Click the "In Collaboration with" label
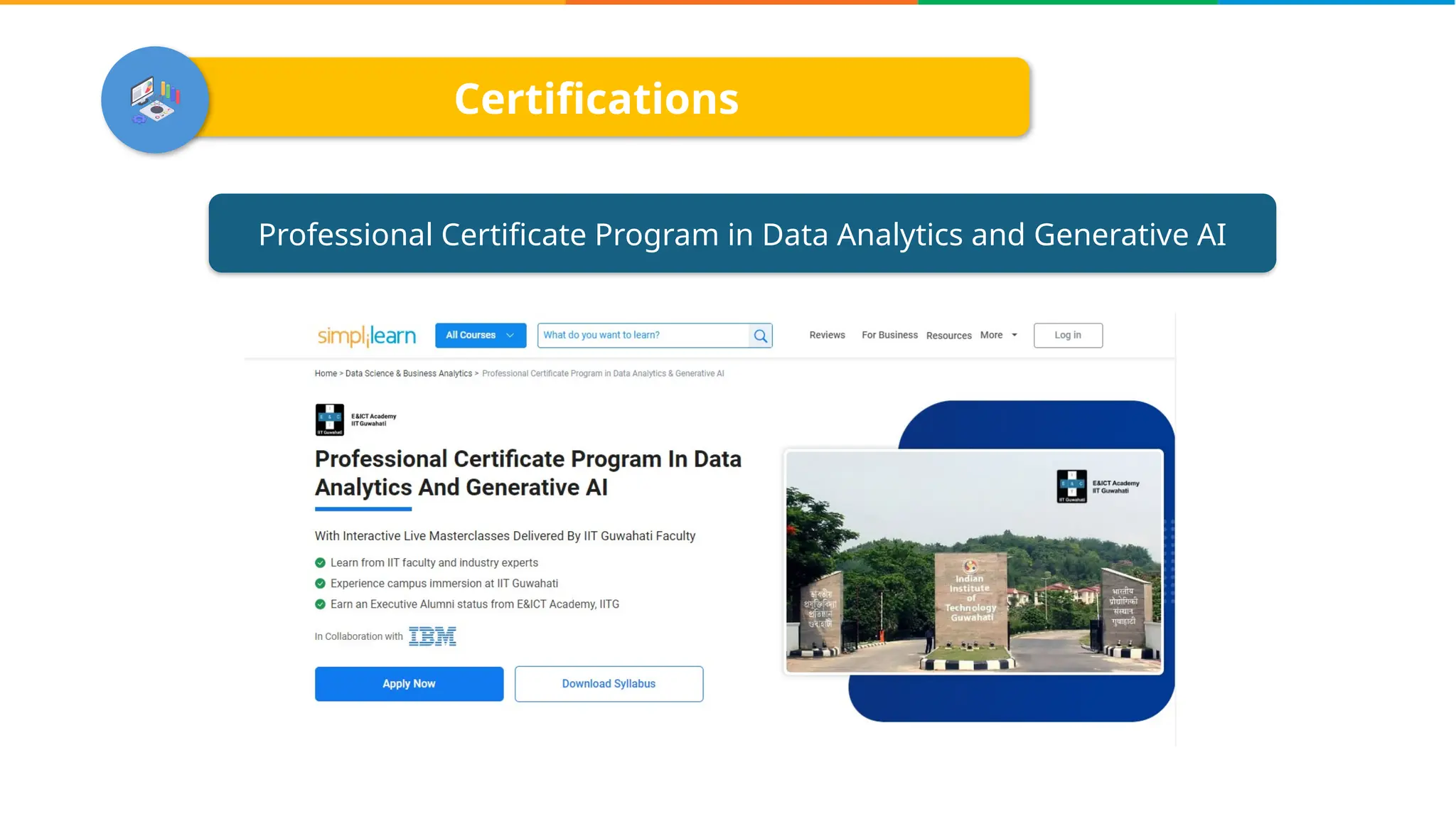 359,636
